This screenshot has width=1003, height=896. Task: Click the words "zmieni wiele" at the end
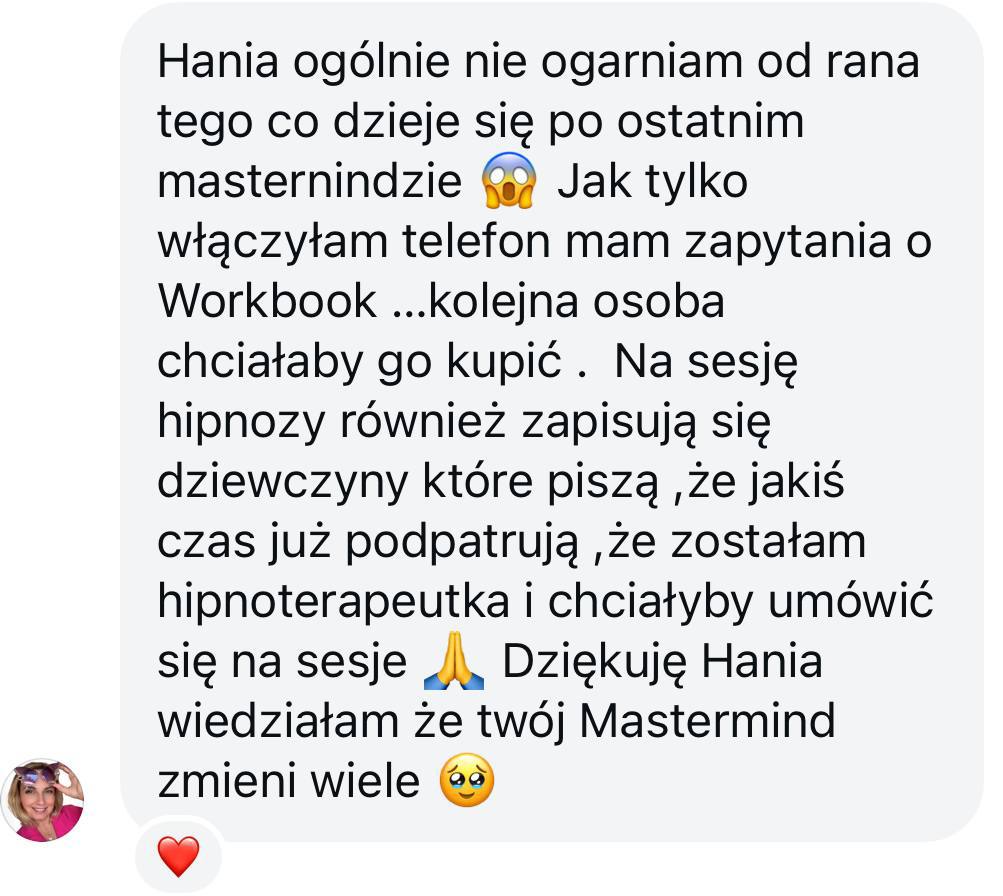pyautogui.click(x=288, y=781)
